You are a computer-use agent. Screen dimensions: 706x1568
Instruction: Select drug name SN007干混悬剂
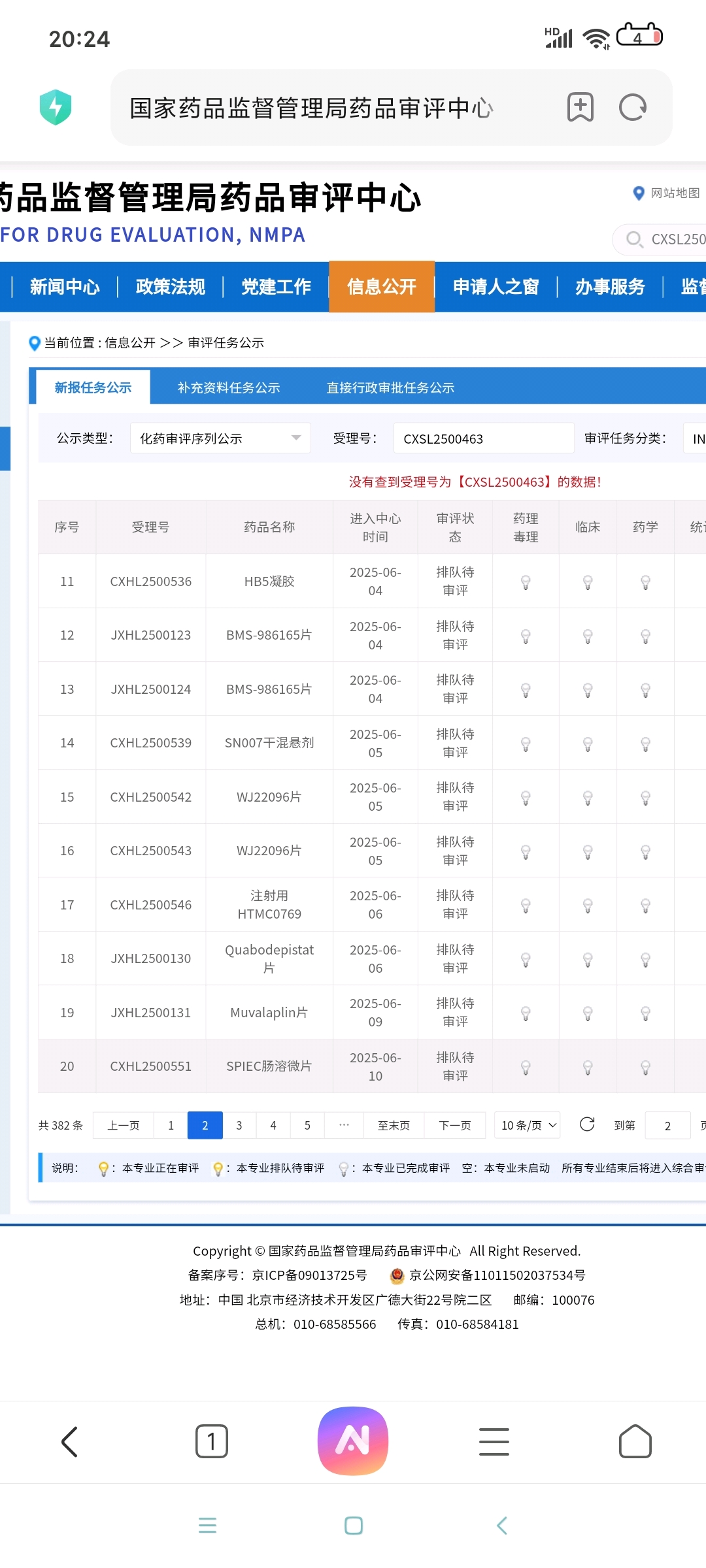[269, 743]
